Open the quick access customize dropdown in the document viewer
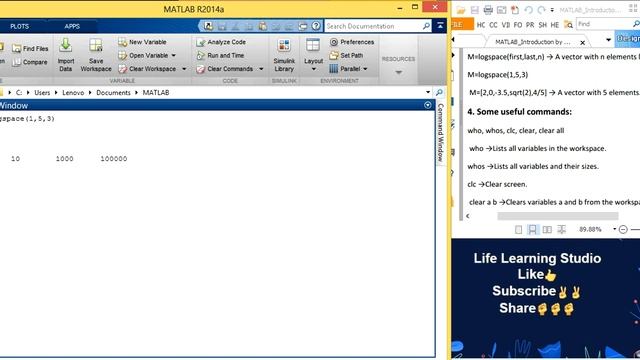The image size is (640, 360). click(x=552, y=10)
